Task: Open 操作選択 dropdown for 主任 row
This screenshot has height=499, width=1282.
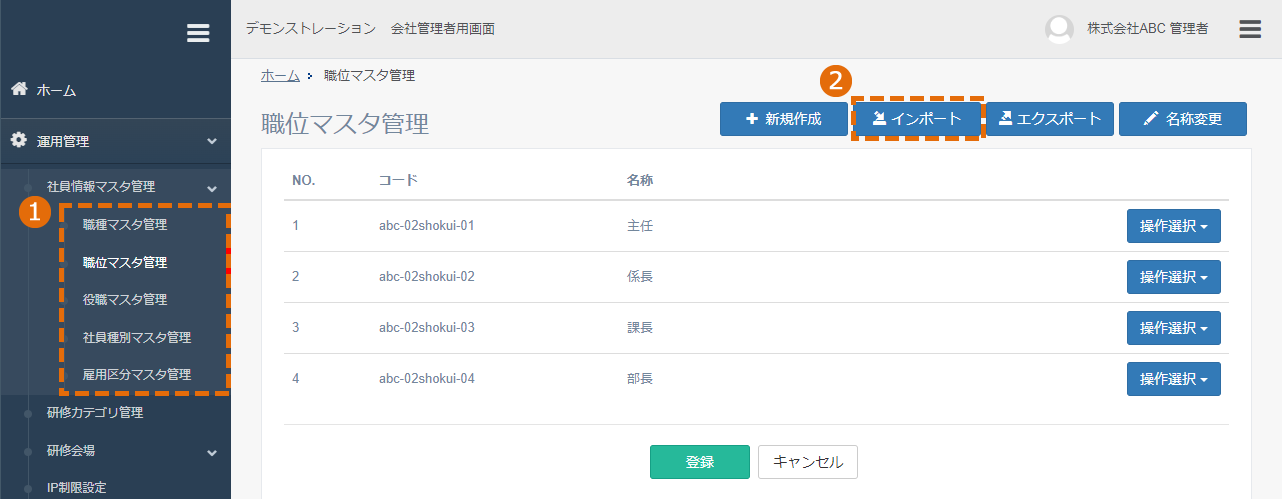Action: coord(1174,226)
